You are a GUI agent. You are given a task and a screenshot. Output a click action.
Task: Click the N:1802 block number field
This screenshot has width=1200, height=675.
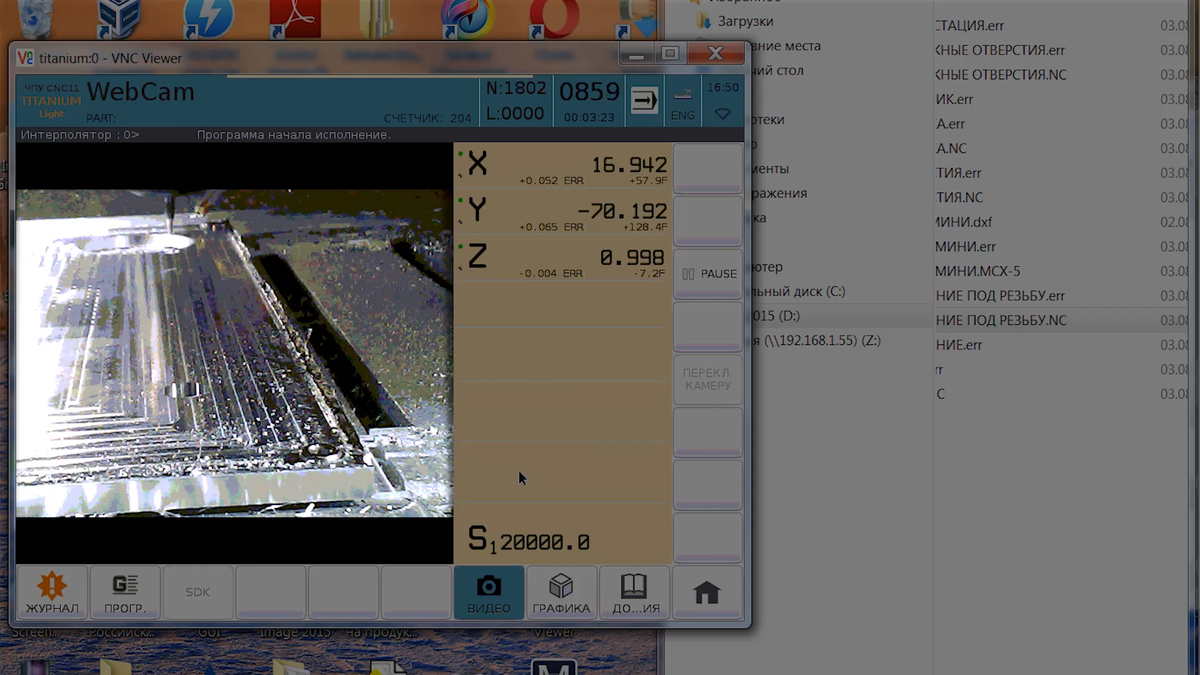coord(516,89)
